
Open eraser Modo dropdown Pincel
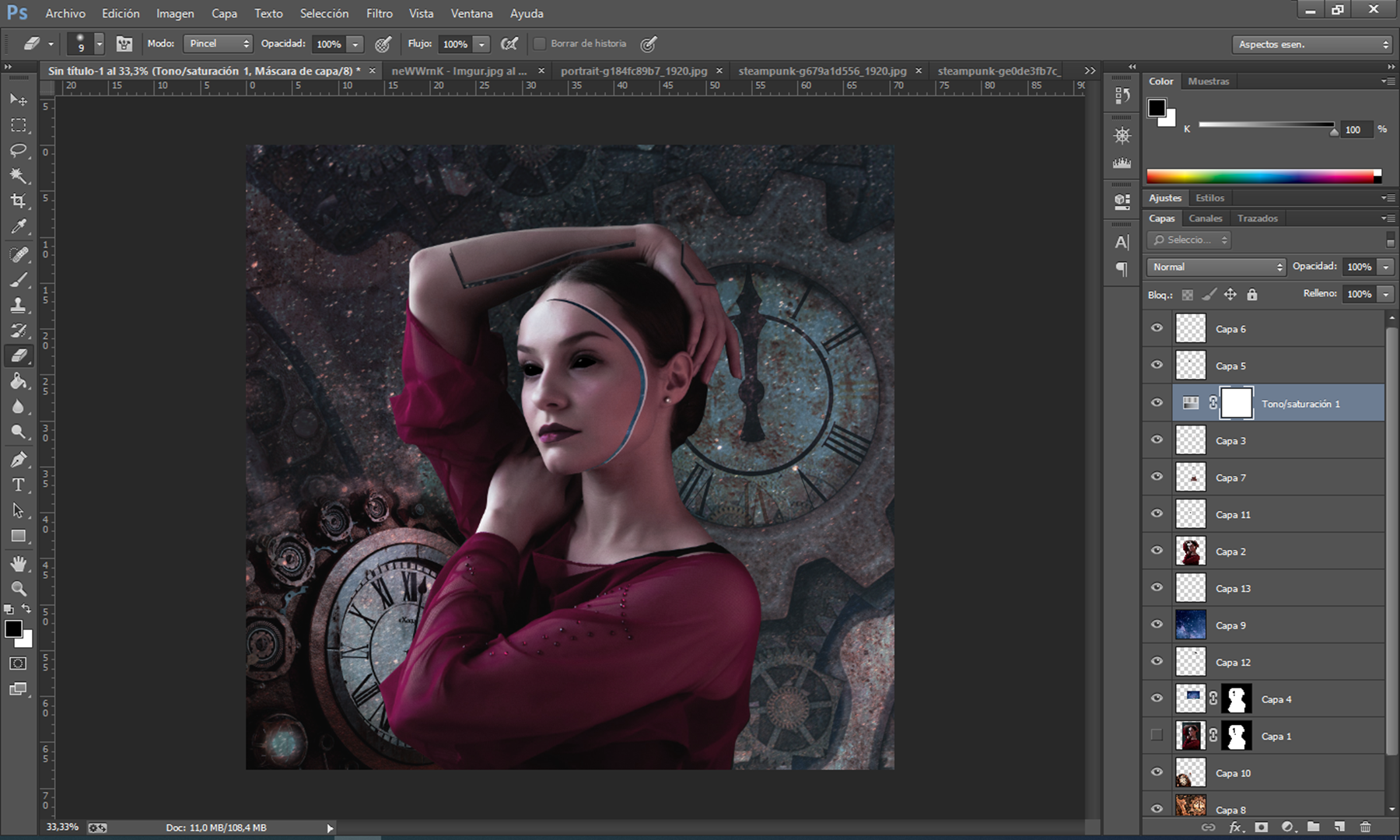click(218, 44)
